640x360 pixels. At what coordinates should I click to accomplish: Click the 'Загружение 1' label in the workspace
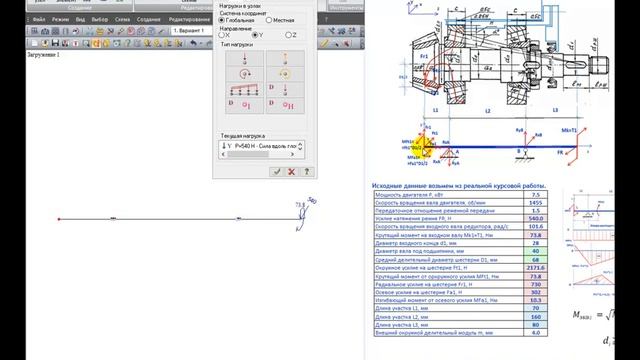click(44, 54)
